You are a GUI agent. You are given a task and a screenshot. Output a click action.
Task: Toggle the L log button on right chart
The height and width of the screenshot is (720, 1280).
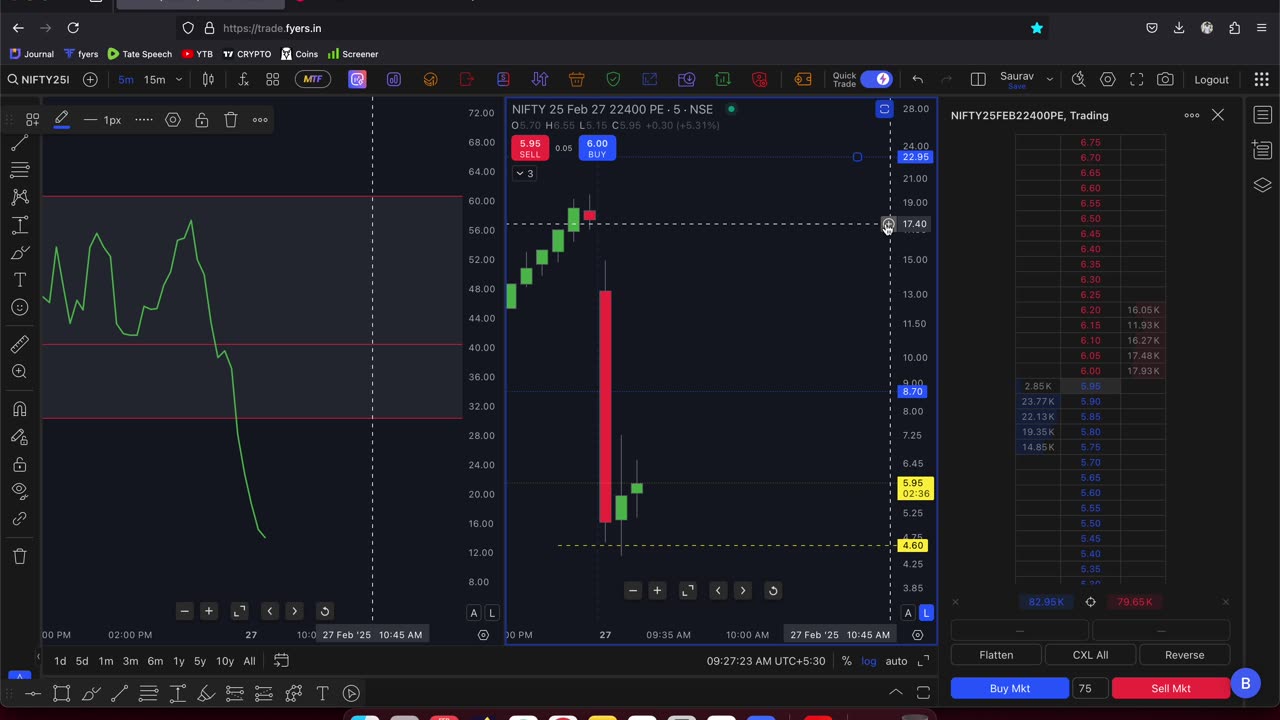[926, 613]
